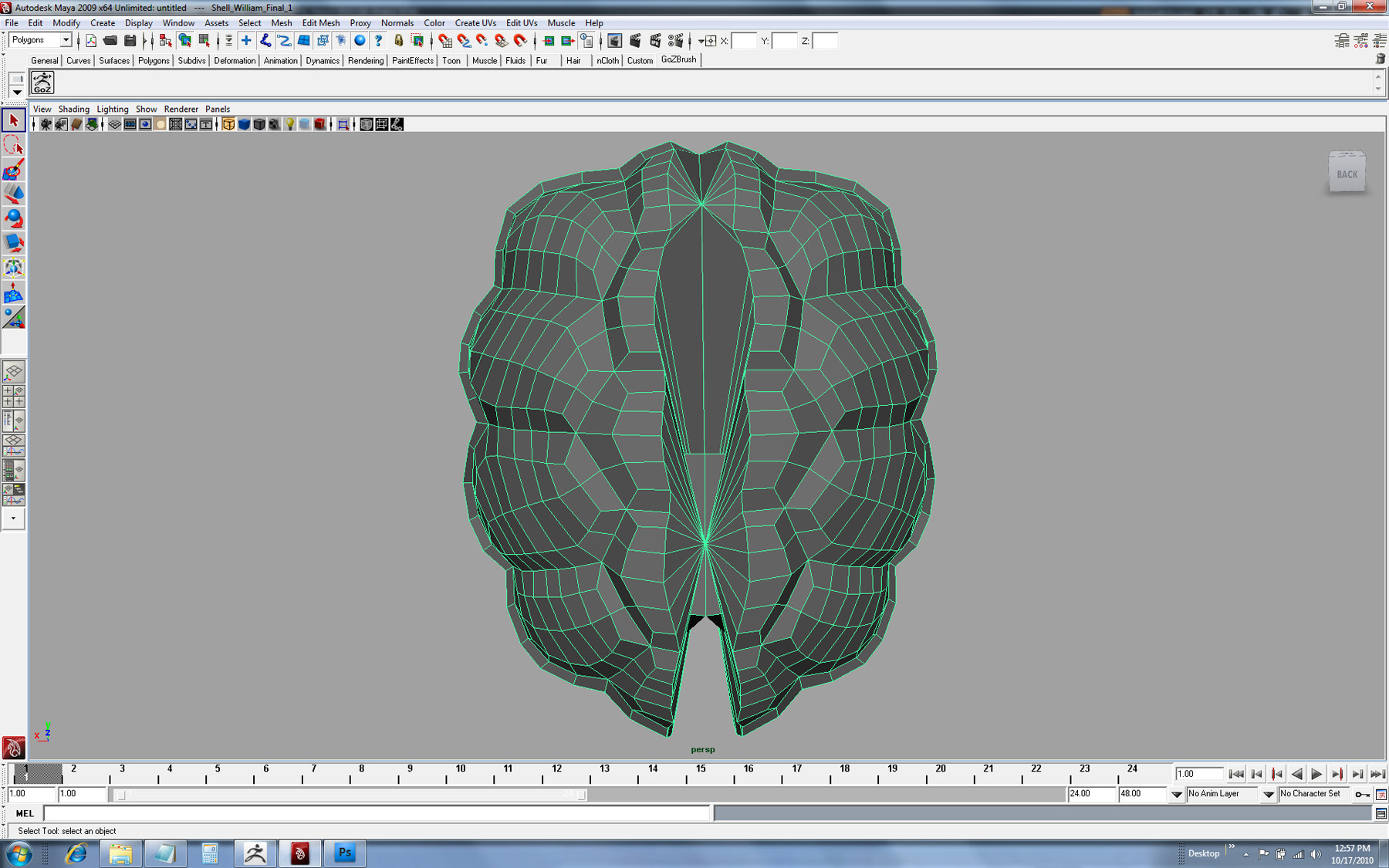
Task: Switch to four-view panel layout
Action: tap(13, 397)
